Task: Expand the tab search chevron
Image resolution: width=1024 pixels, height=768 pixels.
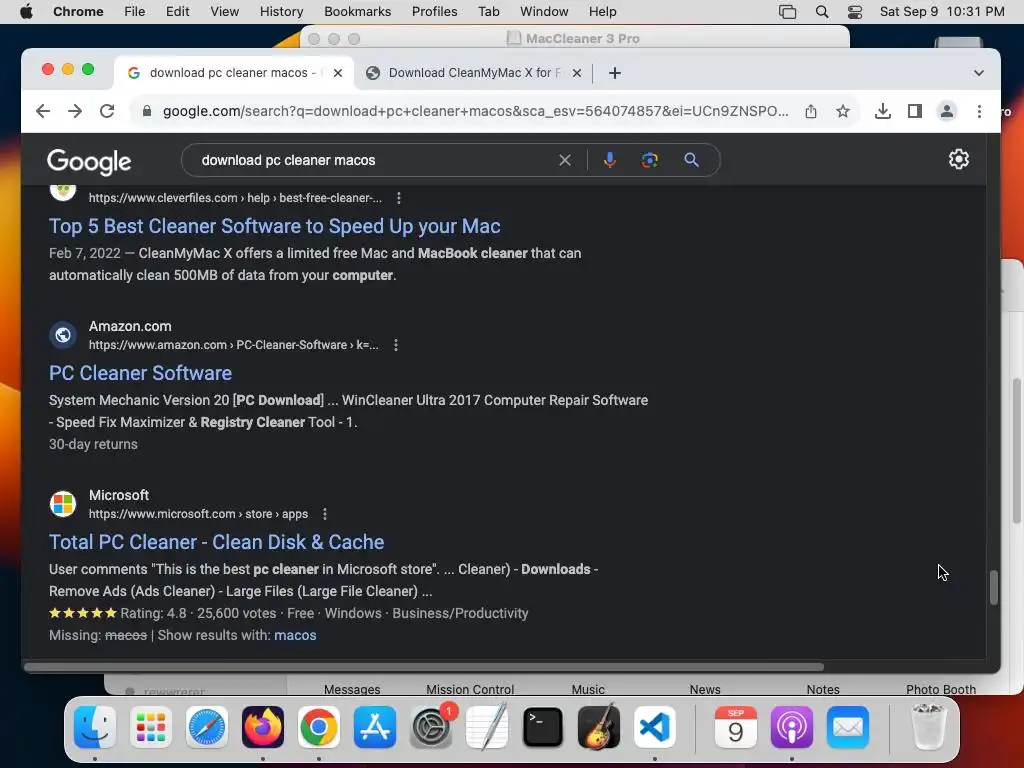Action: pyautogui.click(x=978, y=73)
